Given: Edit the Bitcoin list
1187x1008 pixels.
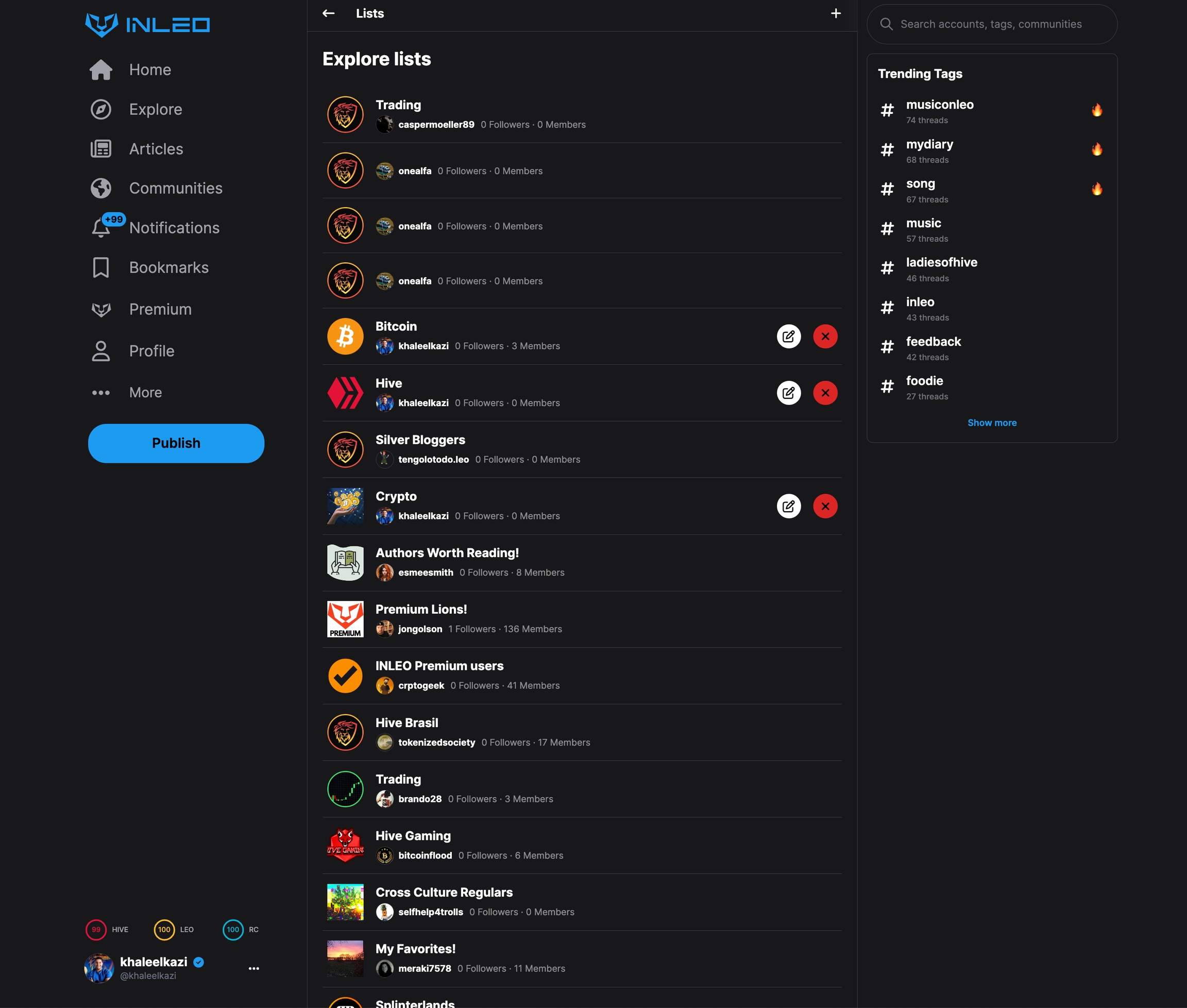Looking at the screenshot, I should [789, 336].
